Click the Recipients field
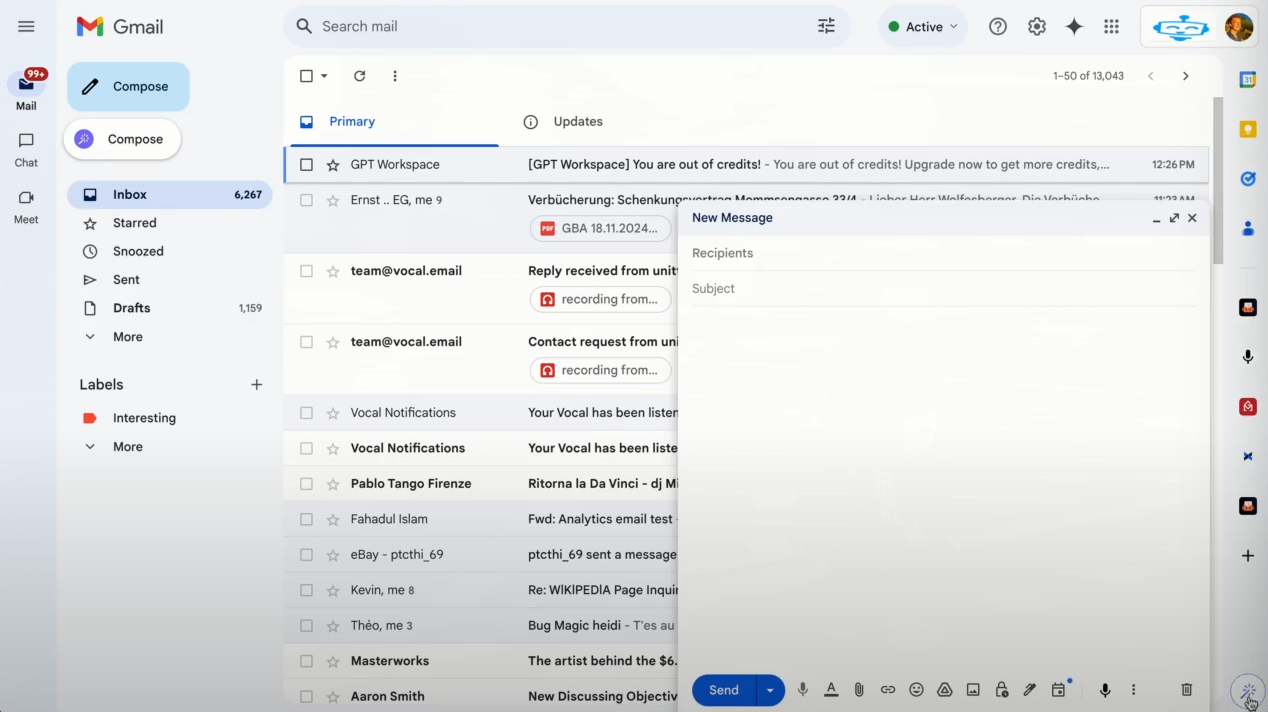This screenshot has width=1268, height=712. (943, 253)
